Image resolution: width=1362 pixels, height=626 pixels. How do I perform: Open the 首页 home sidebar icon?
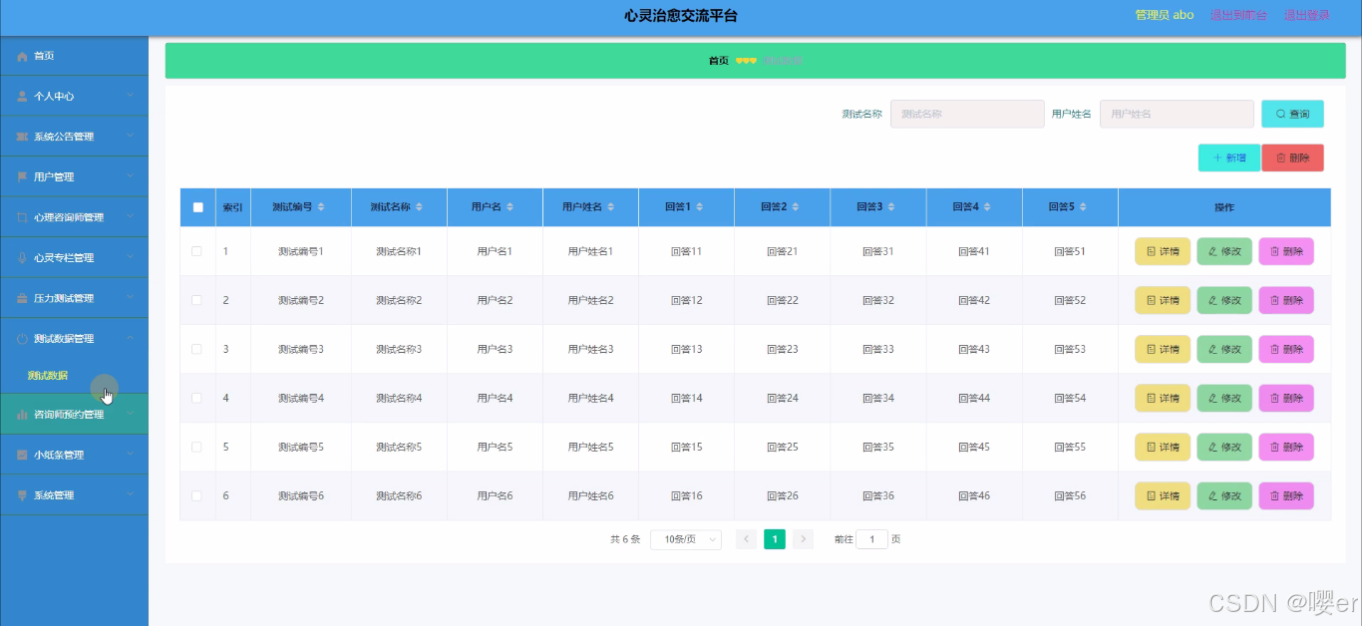pos(22,56)
